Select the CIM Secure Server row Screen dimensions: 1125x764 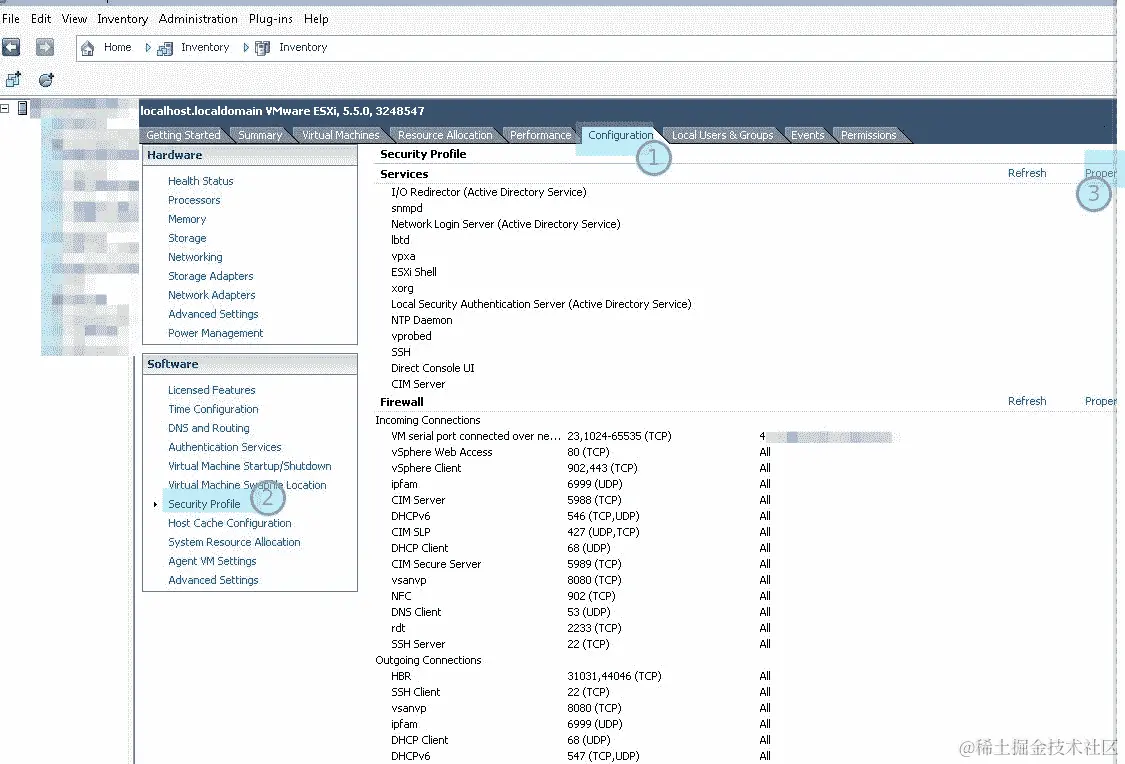(x=581, y=564)
